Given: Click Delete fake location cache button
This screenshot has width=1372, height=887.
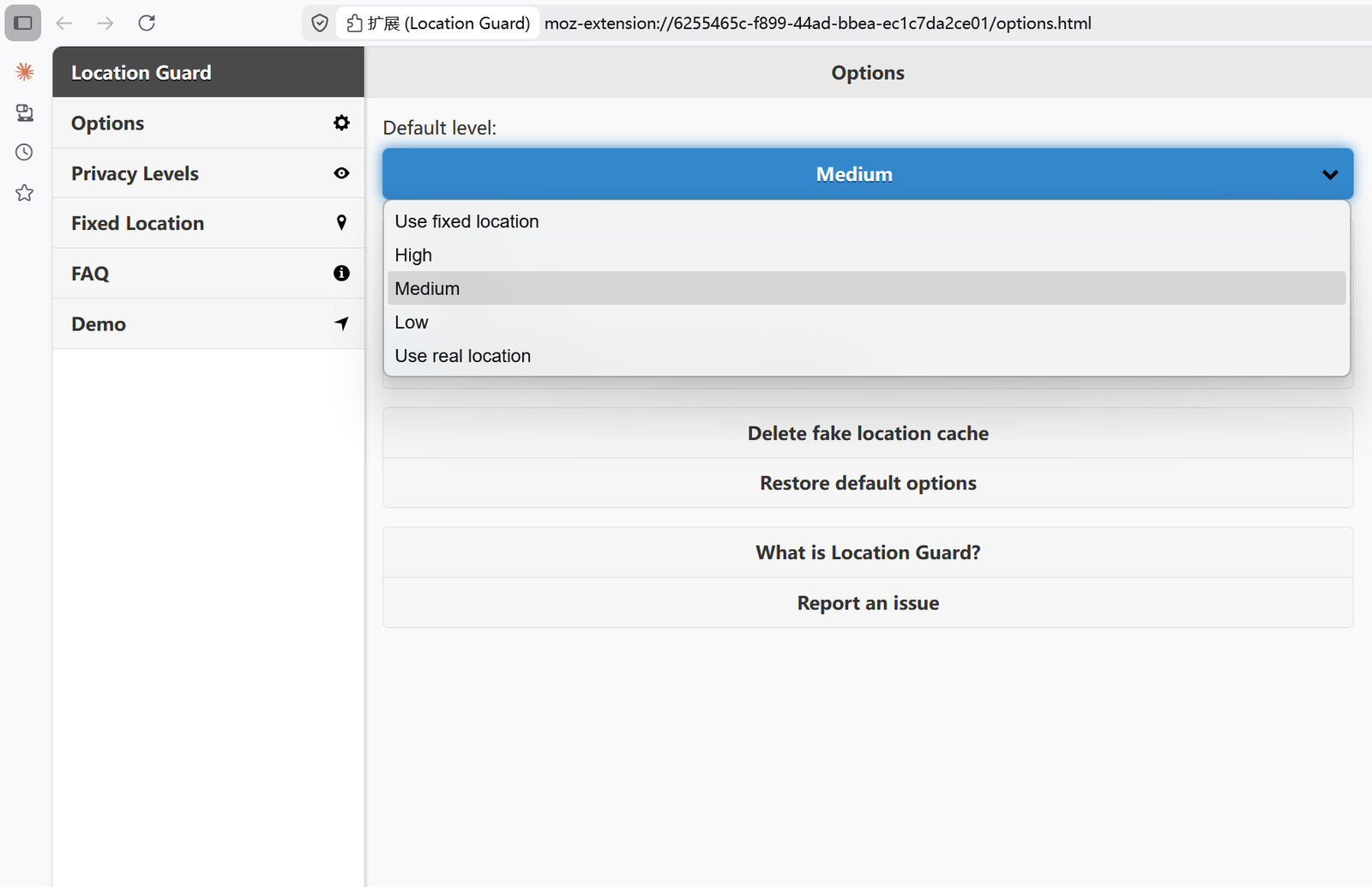Looking at the screenshot, I should tap(868, 433).
